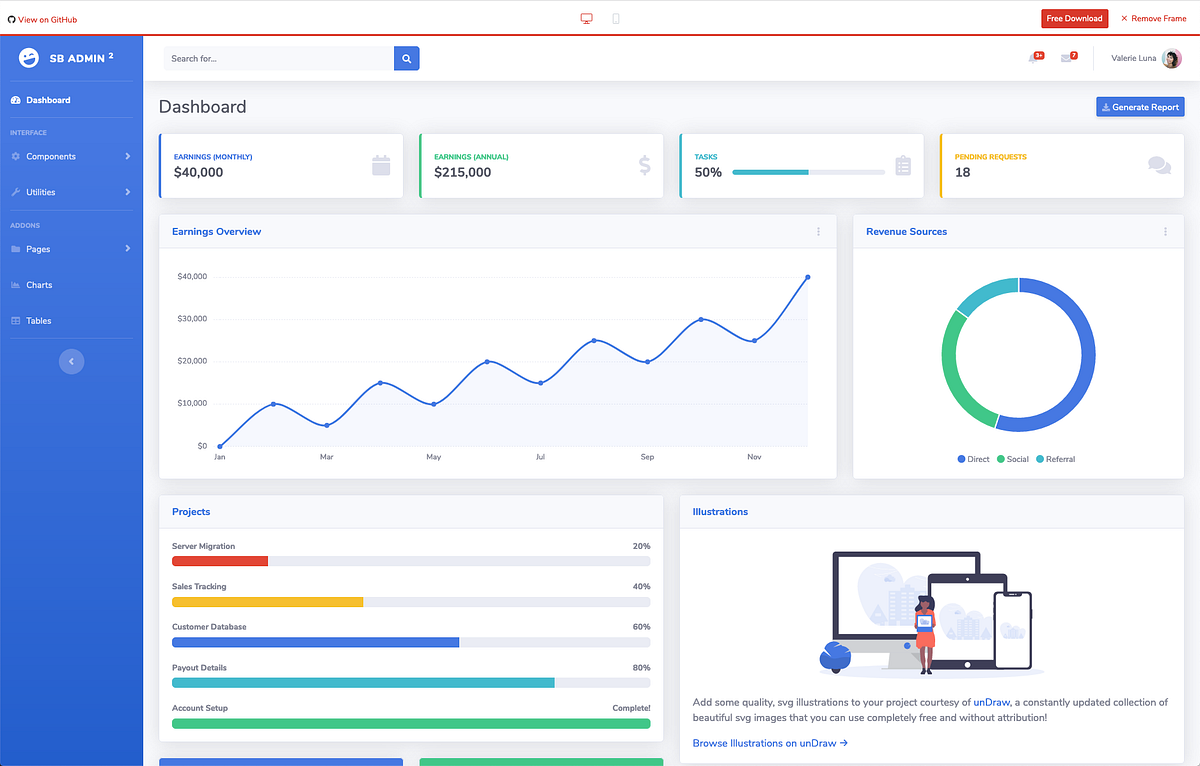Open the Browse Illustrations on unDraw link
This screenshot has width=1200, height=766.
click(x=770, y=743)
